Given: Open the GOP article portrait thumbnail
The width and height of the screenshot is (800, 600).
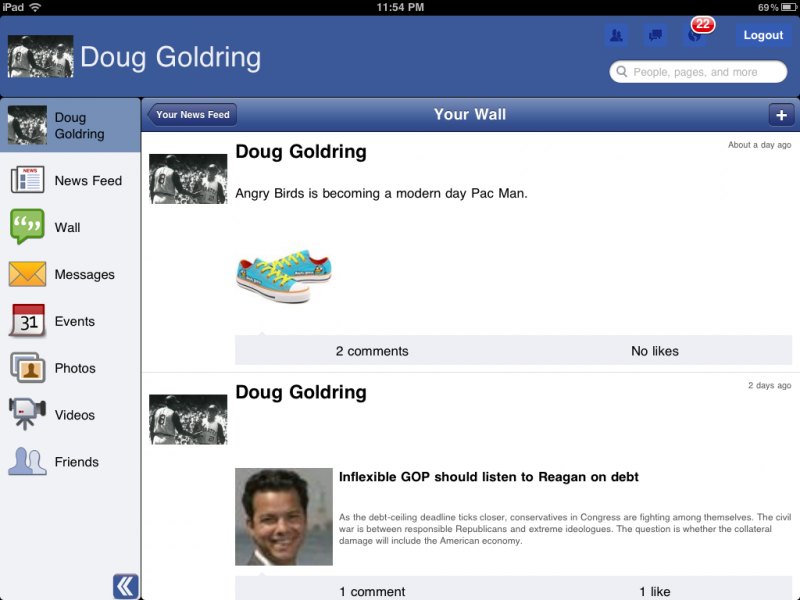Looking at the screenshot, I should click(284, 516).
